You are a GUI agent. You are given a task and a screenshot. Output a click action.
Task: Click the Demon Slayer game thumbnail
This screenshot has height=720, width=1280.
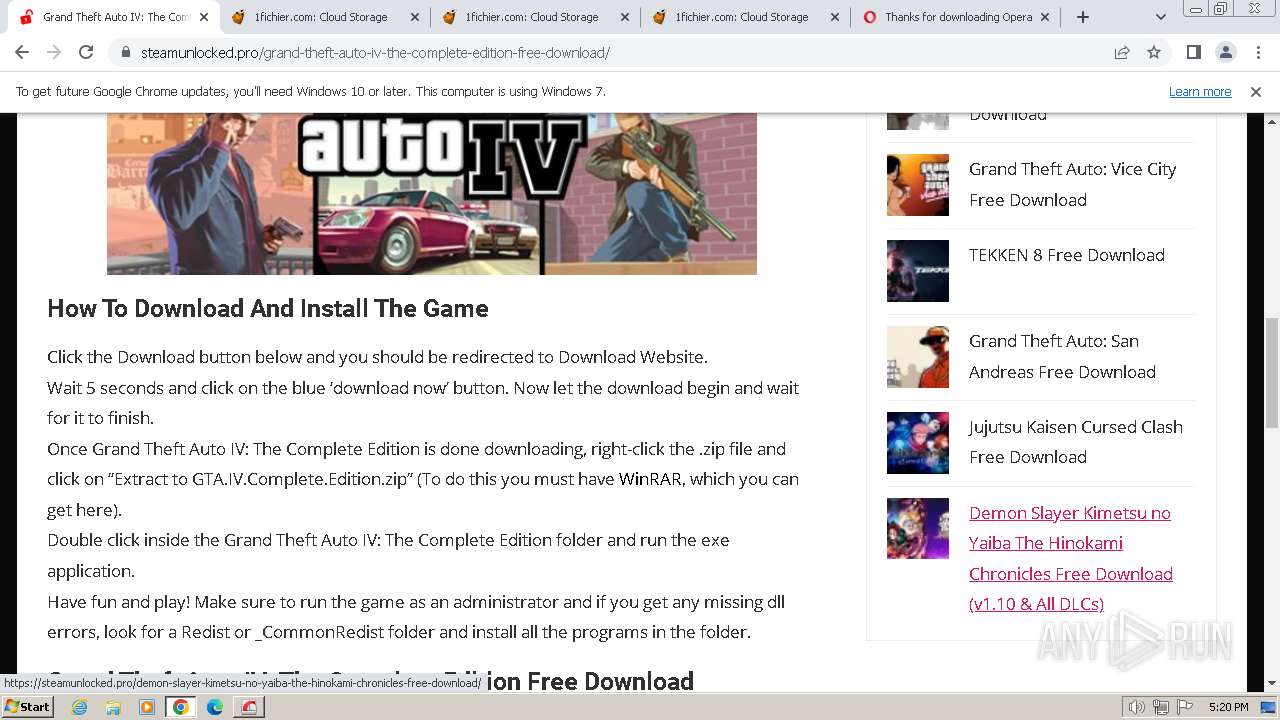tap(918, 528)
